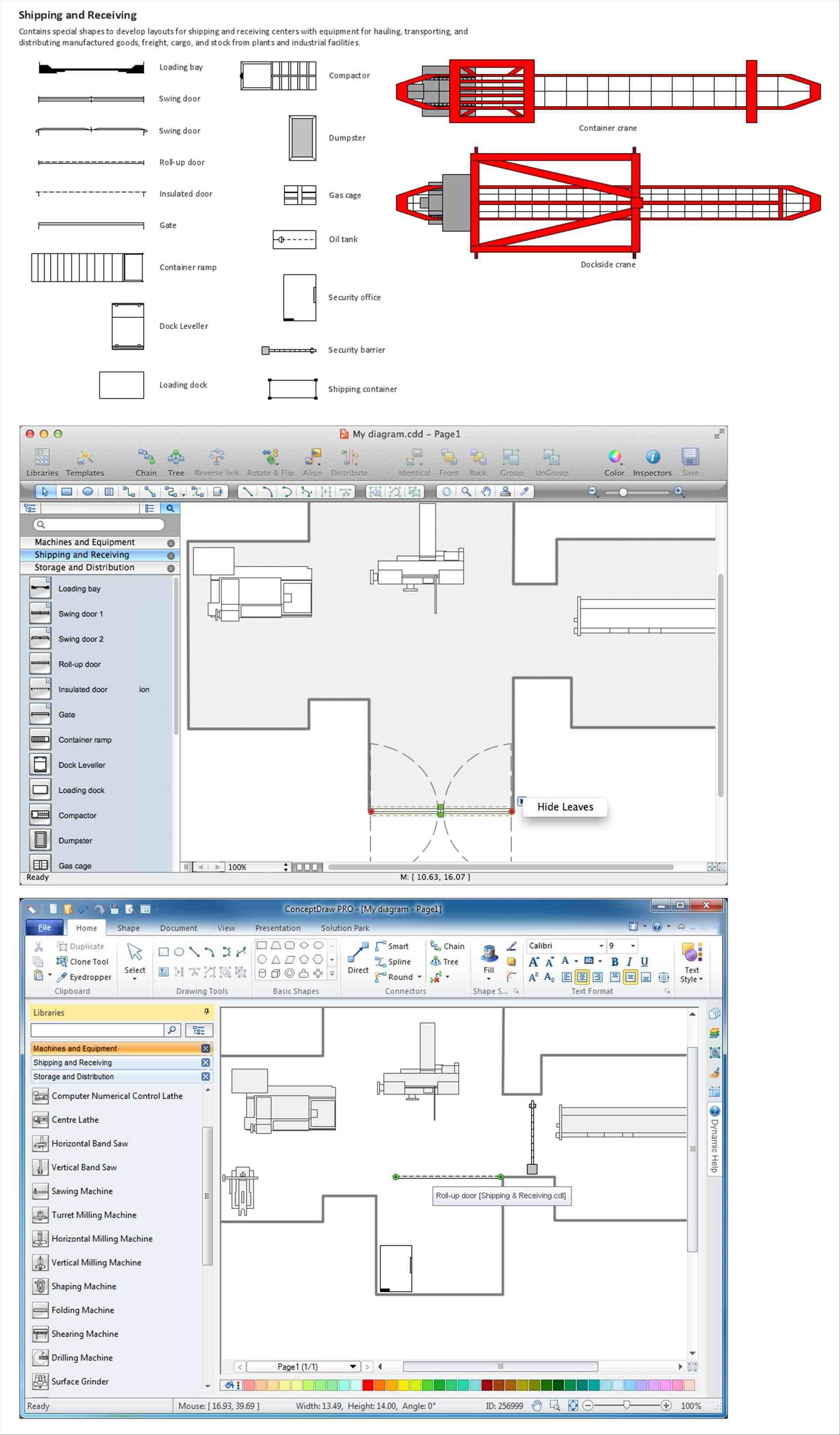Switch to the Shape ribbon tab
The height and width of the screenshot is (1435, 840).
(x=128, y=928)
